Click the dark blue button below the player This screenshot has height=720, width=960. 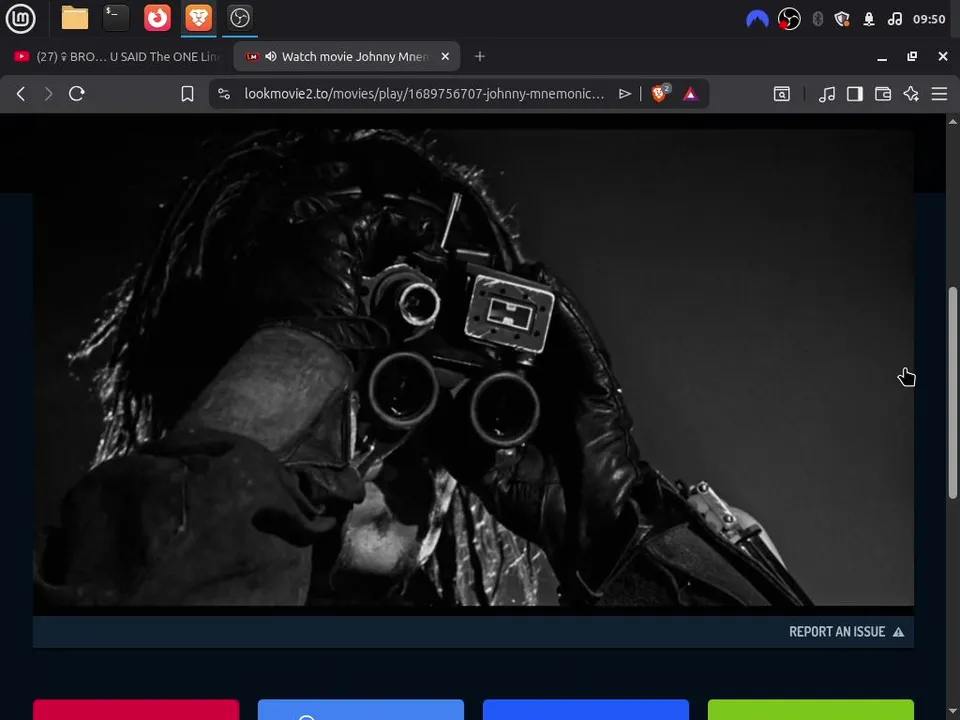pos(586,710)
